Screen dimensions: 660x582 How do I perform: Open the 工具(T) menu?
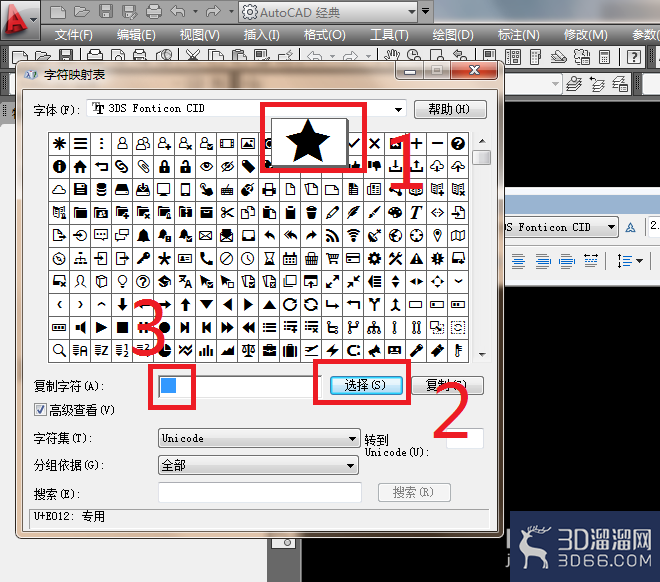pyautogui.click(x=389, y=35)
